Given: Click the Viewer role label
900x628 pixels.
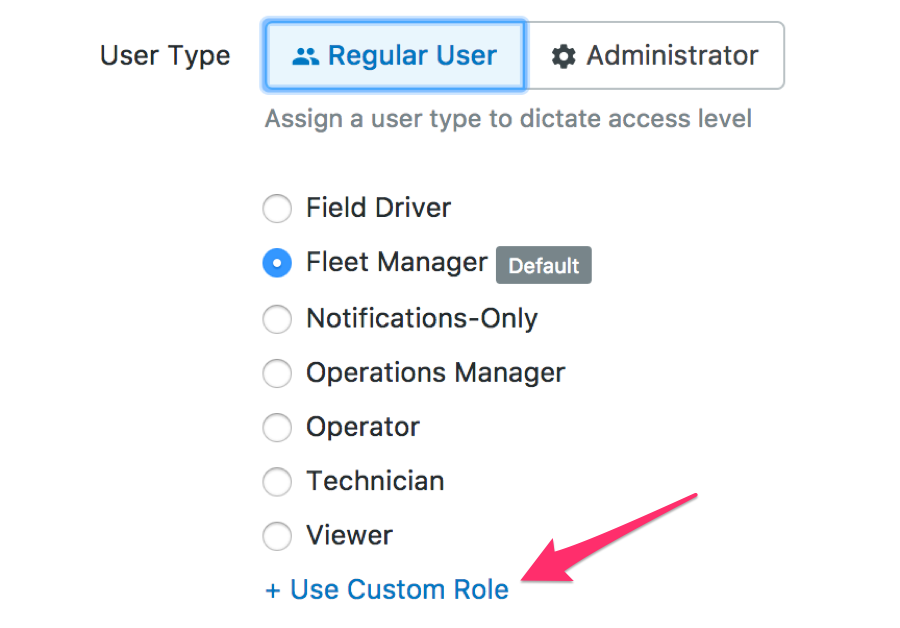Looking at the screenshot, I should tap(350, 535).
